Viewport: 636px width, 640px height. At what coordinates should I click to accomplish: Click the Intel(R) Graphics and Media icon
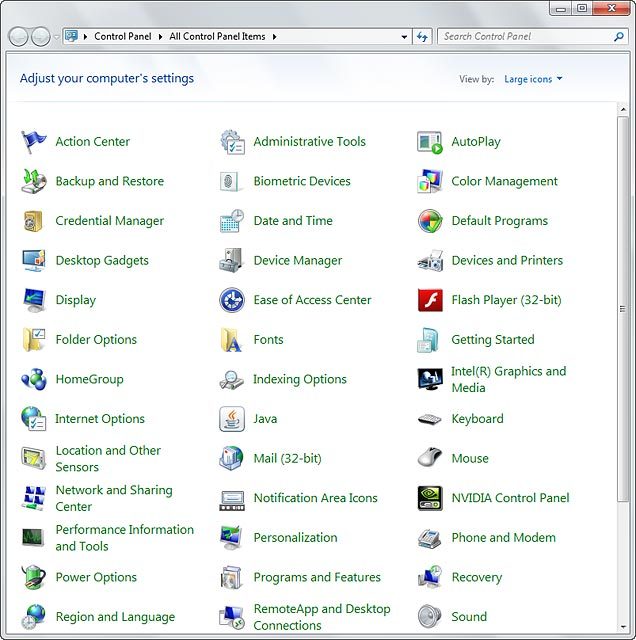pyautogui.click(x=430, y=379)
